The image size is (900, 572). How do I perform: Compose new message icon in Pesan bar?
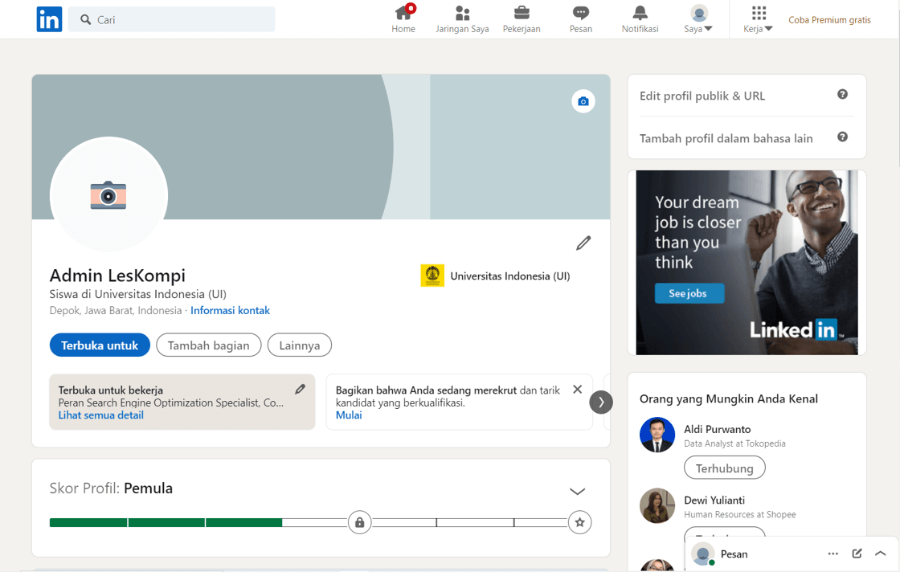(x=857, y=554)
